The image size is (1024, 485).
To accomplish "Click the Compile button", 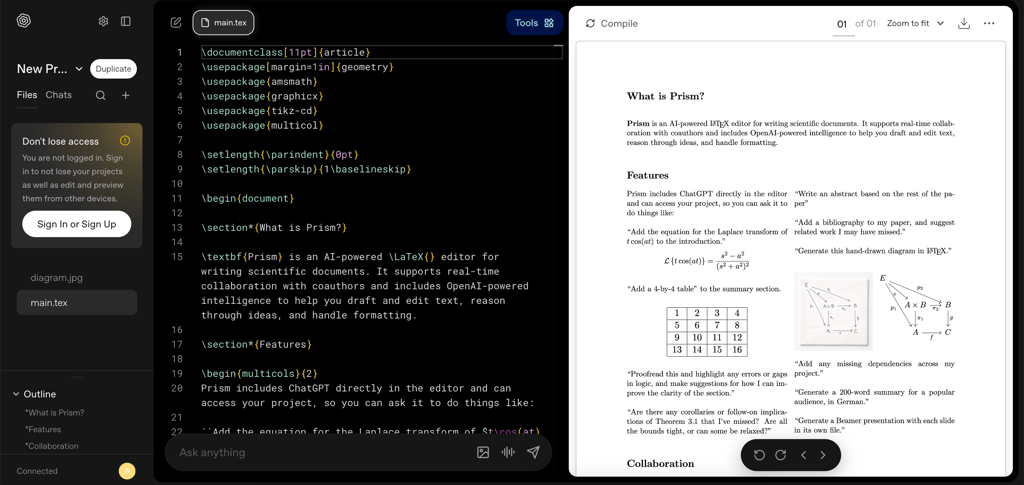I will tap(611, 23).
